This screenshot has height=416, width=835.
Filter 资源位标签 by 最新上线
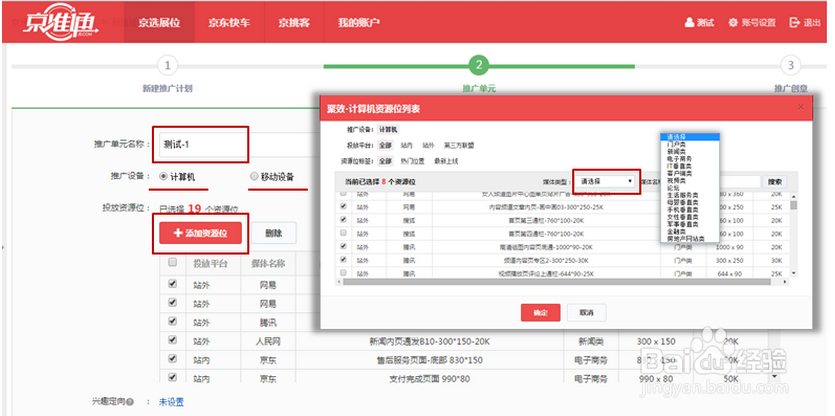[x=446, y=161]
